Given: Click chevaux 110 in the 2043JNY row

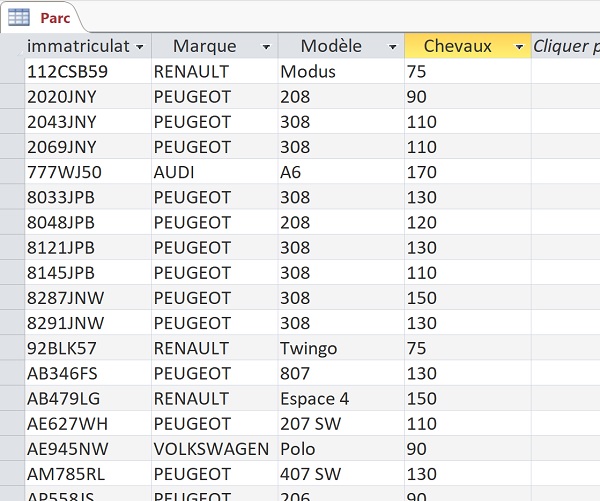Looking at the screenshot, I should pyautogui.click(x=468, y=122).
